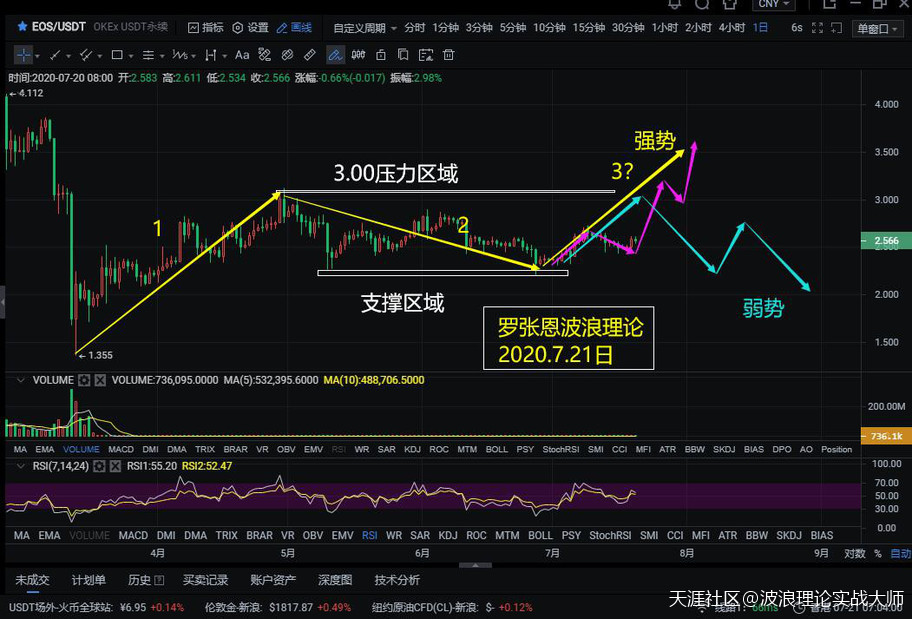Toggle the percent (%) scale option
Image resolution: width=912 pixels, height=619 pixels.
click(x=880, y=553)
